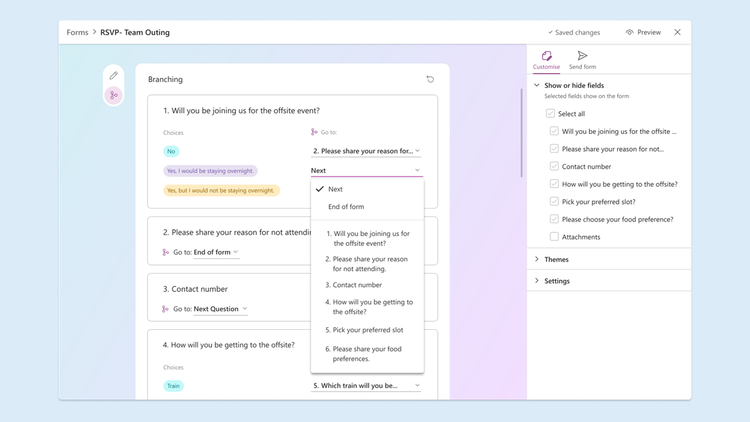750x422 pixels.
Task: Check the Attachments field checkbox
Action: 554,236
